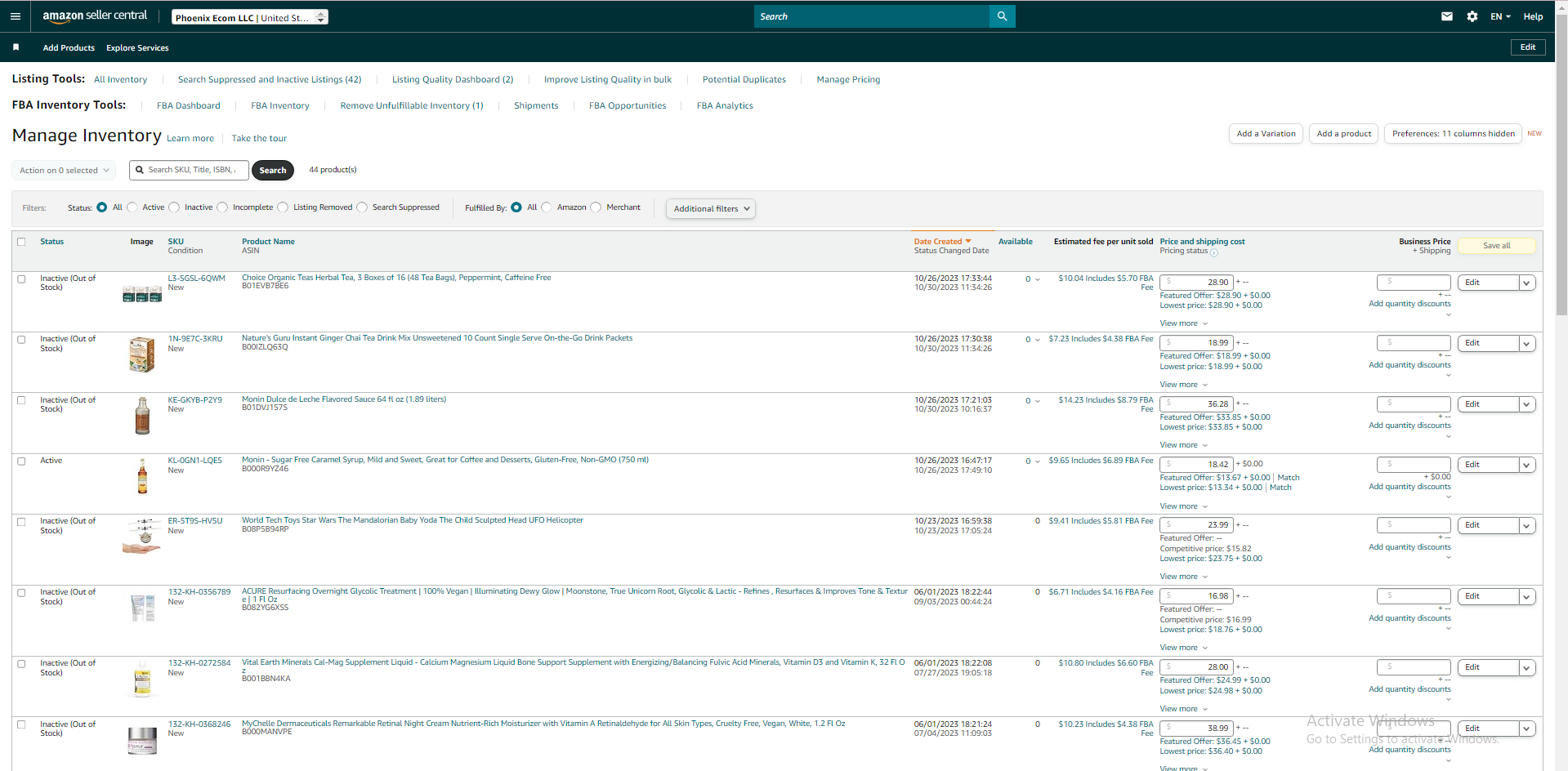Sort by Status column header
The width and height of the screenshot is (1568, 771).
[51, 242]
